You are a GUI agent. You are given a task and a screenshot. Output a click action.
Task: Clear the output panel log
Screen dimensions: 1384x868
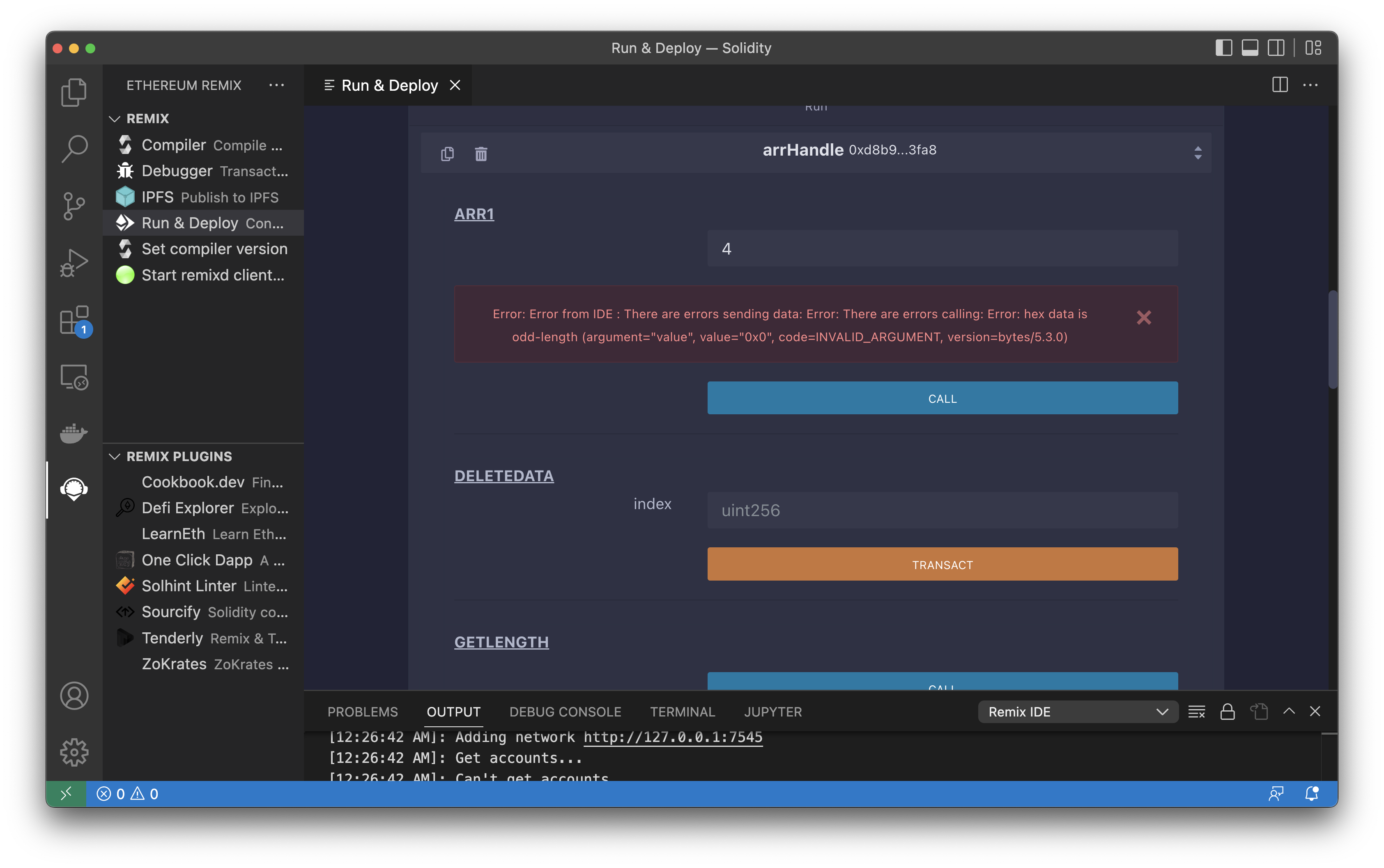click(1196, 712)
